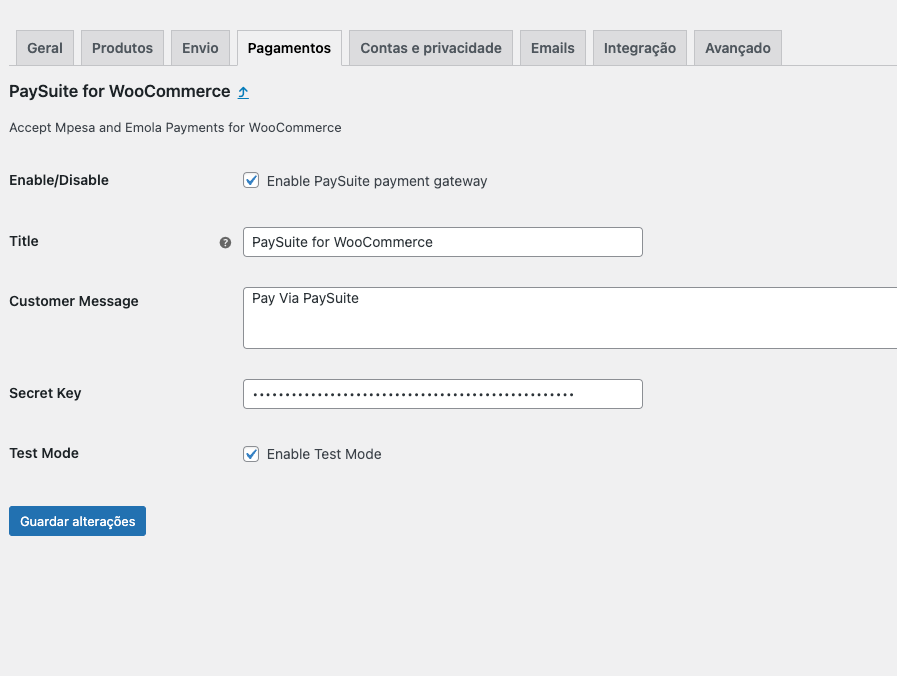Switch to the Integração tab
The image size is (897, 676).
pos(640,48)
